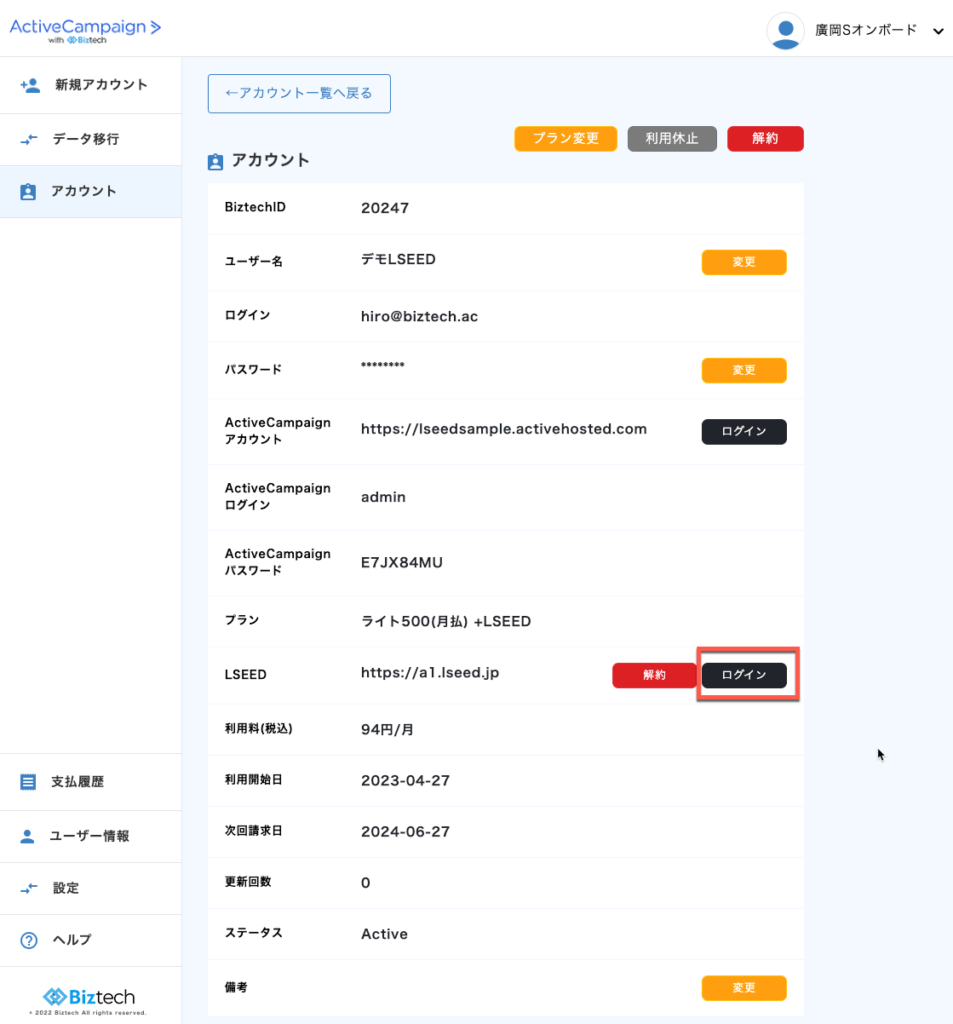
Task: Go back to account list
Action: (x=299, y=94)
